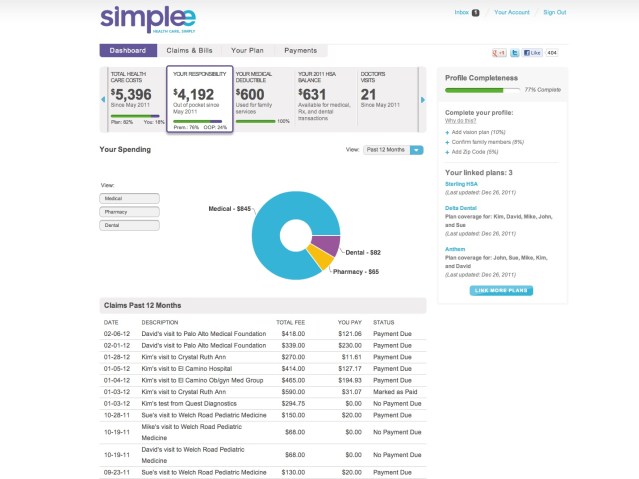This screenshot has width=639, height=479.
Task: Click the Google +1 share icon
Action: click(499, 53)
